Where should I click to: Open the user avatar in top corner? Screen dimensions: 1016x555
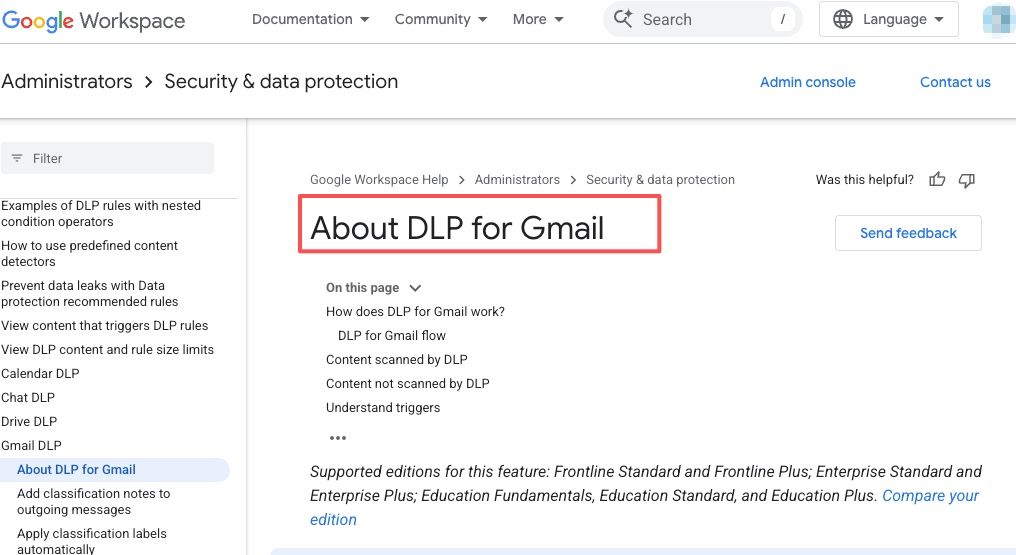[999, 19]
